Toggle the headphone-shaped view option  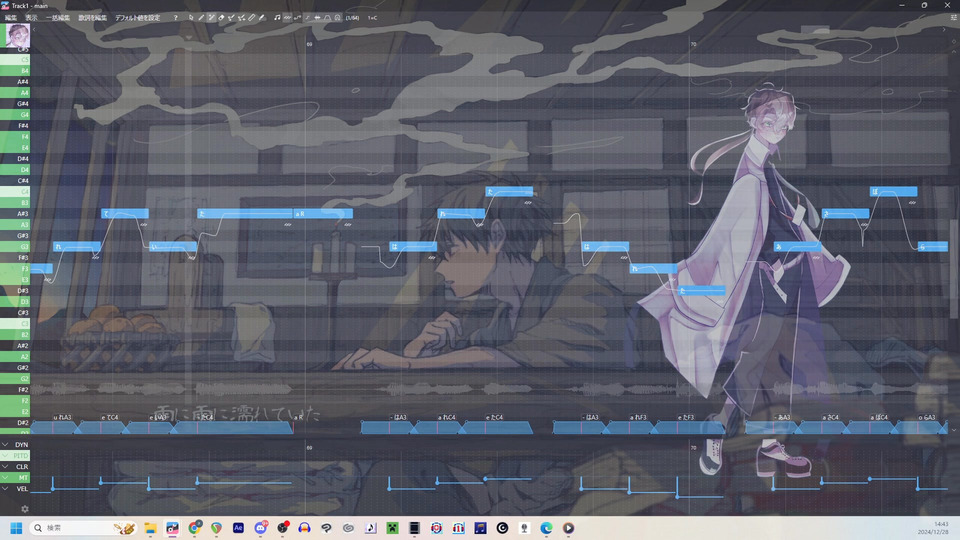337,18
